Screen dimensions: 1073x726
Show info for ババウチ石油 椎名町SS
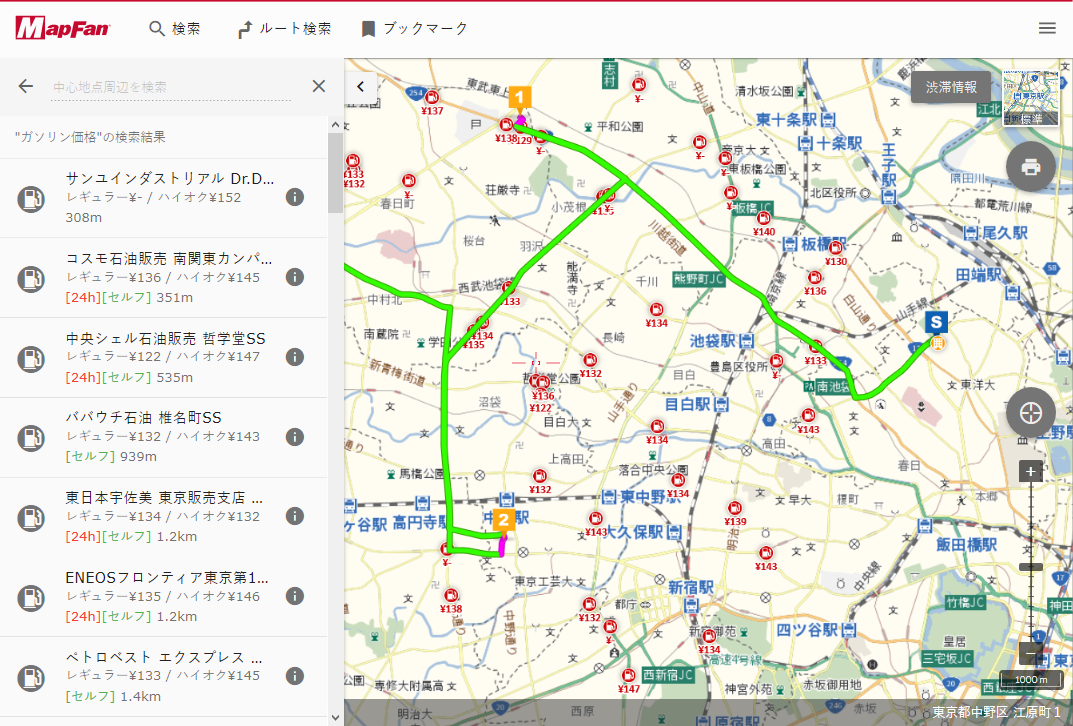coord(295,437)
